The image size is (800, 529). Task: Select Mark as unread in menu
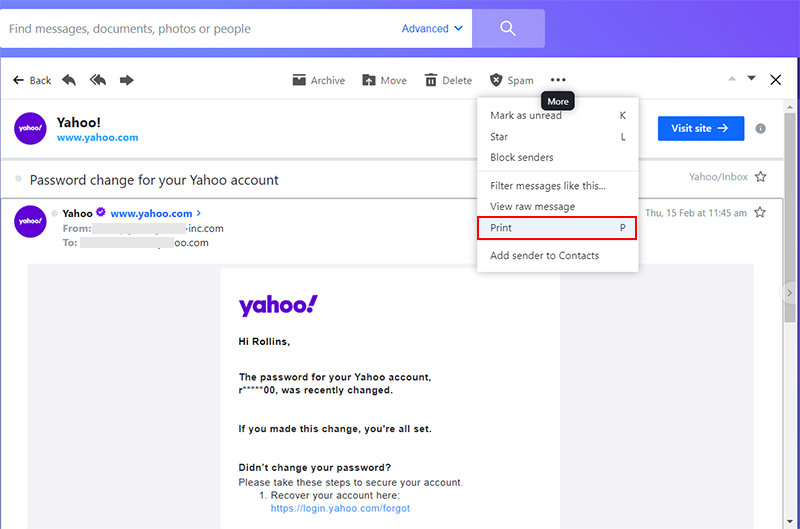pyautogui.click(x=558, y=116)
